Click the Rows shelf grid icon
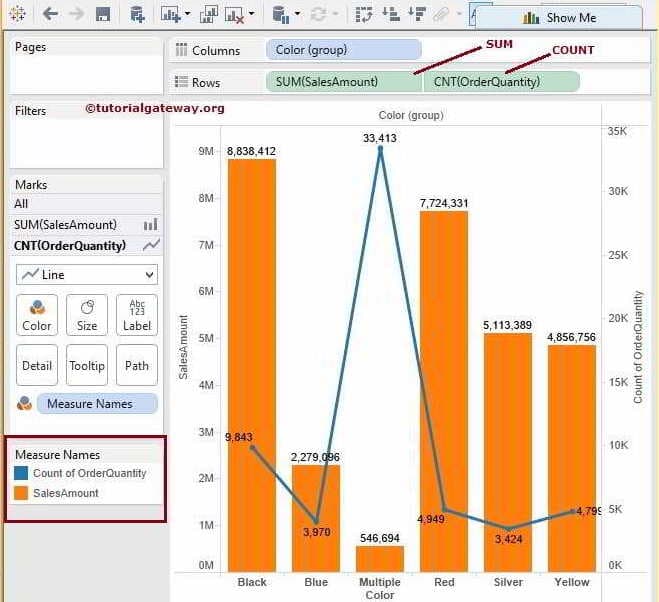 pyautogui.click(x=181, y=81)
